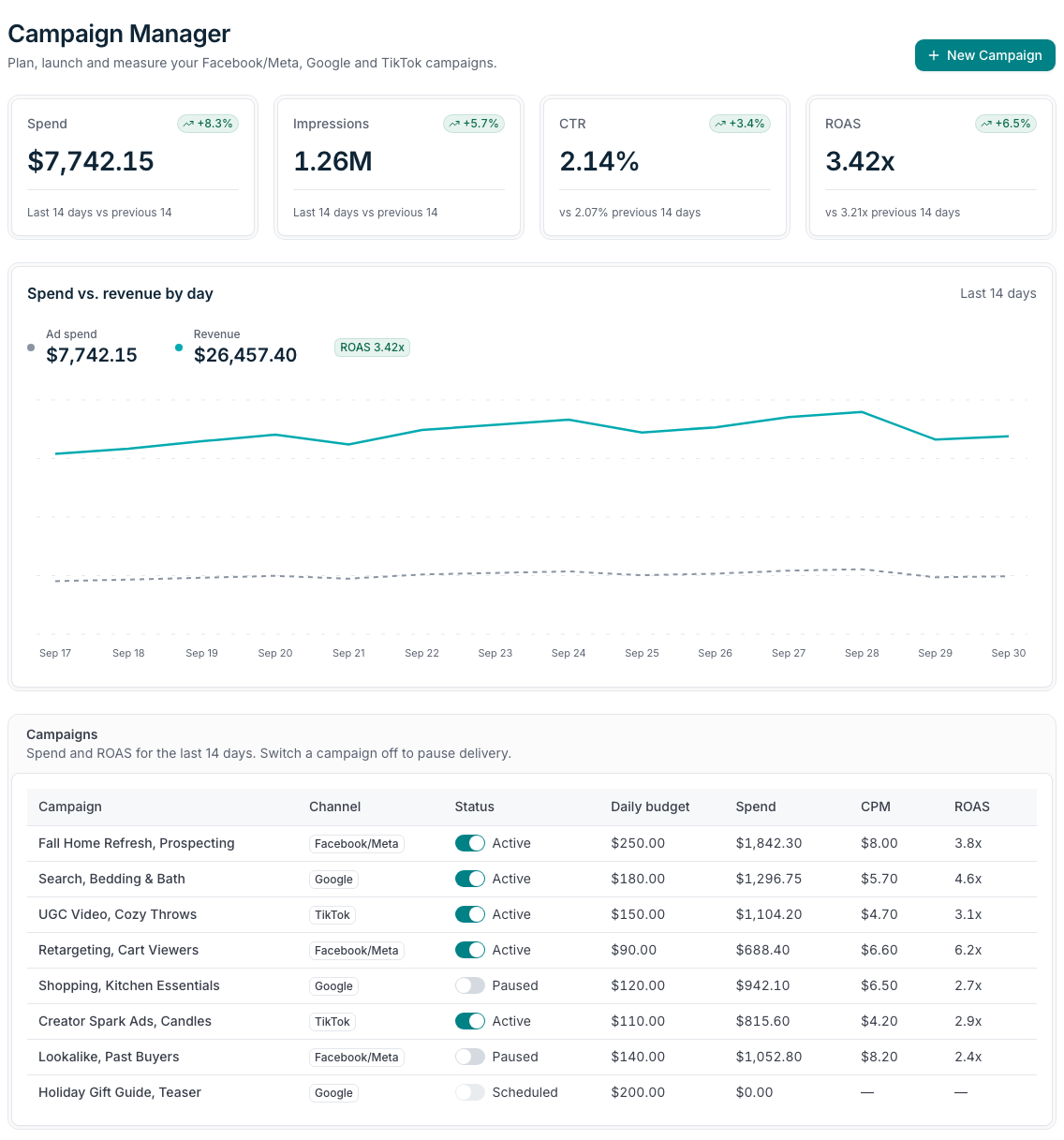Click the New Campaign button
The image size is (1064, 1140).
(x=984, y=55)
